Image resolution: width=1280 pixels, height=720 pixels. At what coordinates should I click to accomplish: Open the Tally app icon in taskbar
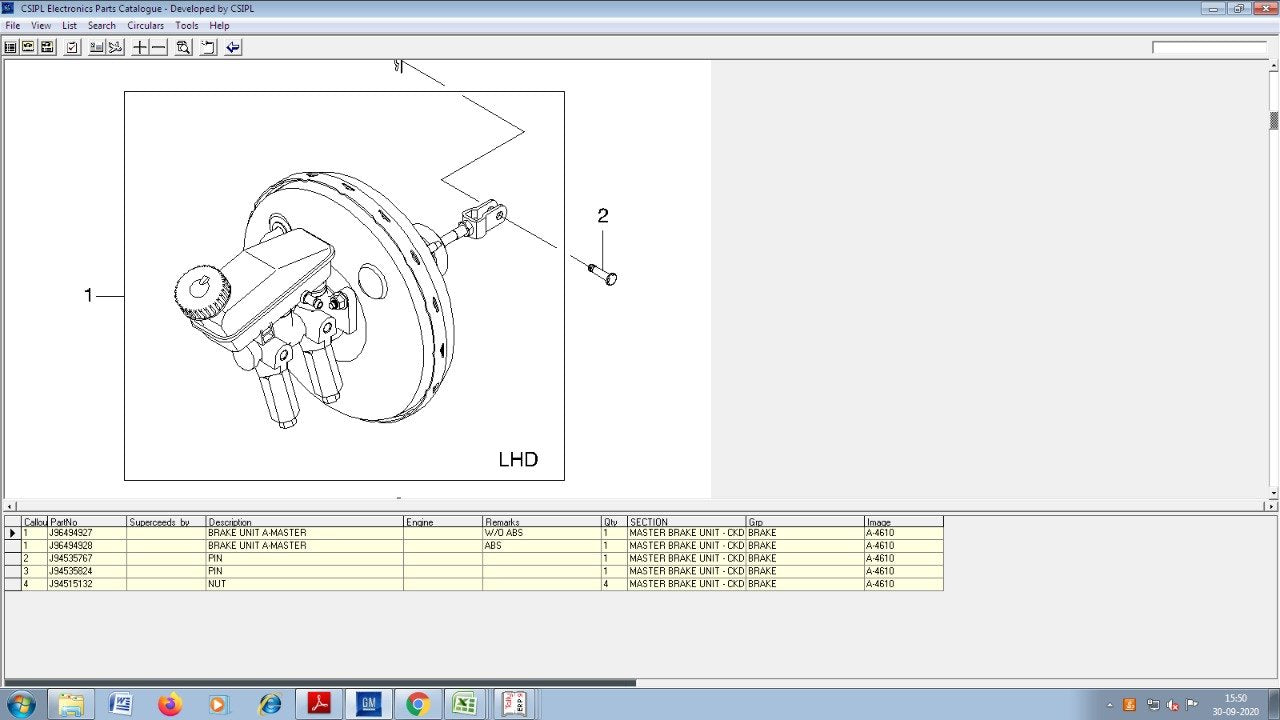pyautogui.click(x=514, y=704)
